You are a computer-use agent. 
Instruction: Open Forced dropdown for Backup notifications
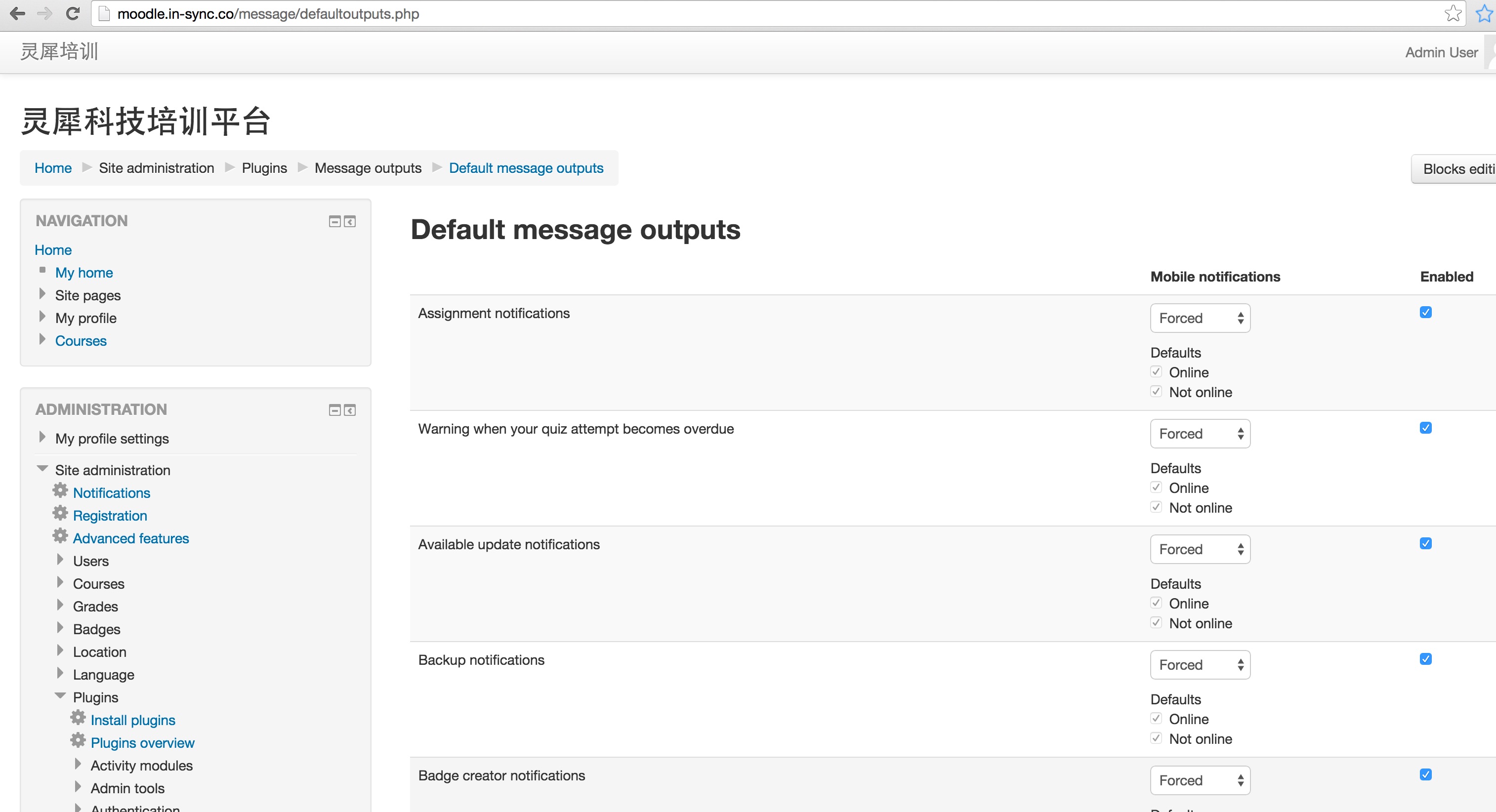(1201, 665)
